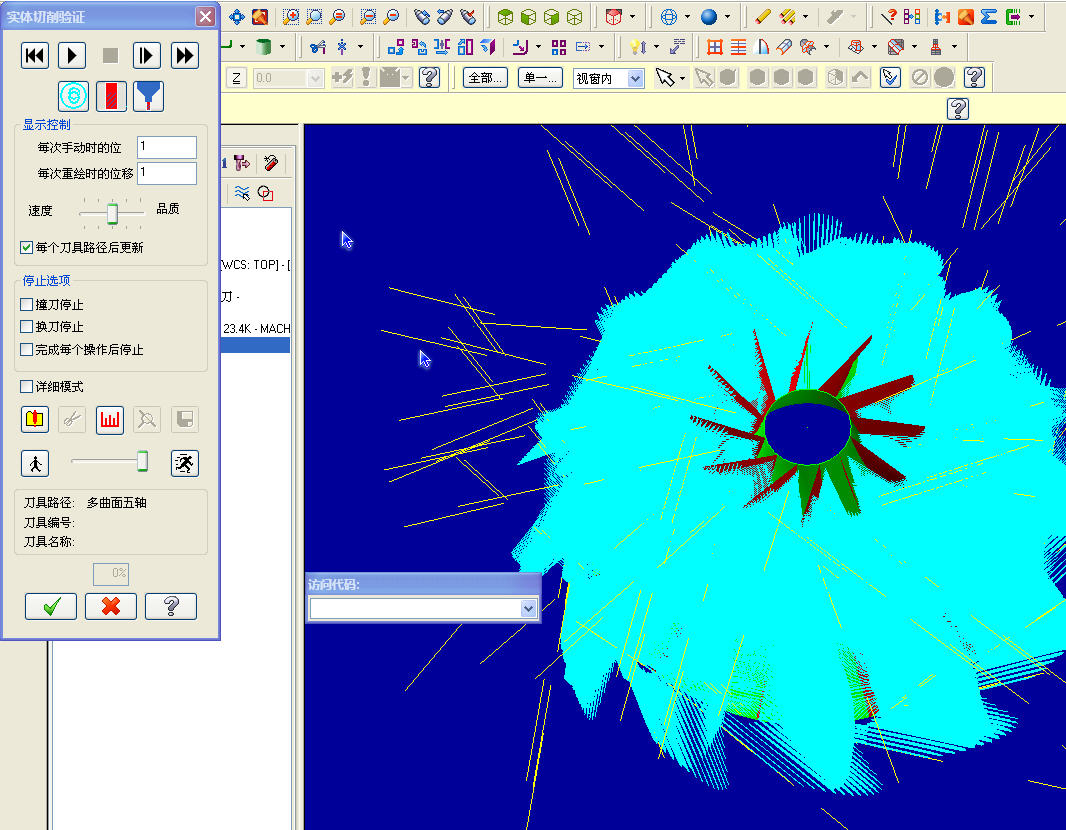Confirm the dialog with the green checkmark
The height and width of the screenshot is (830, 1066).
coord(51,606)
